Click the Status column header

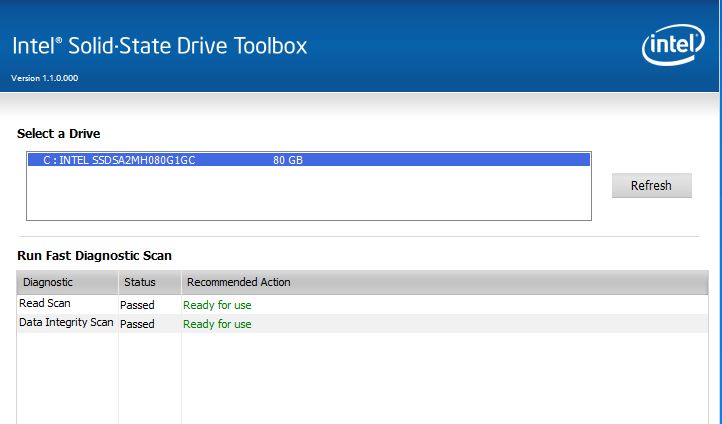[150, 282]
